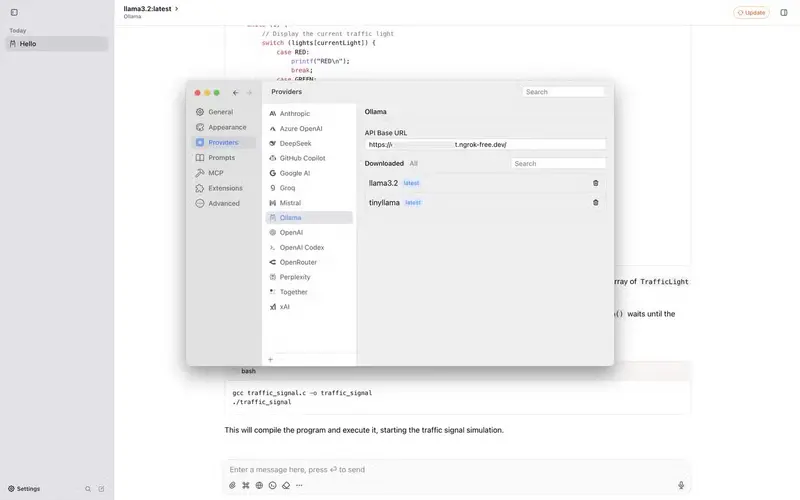800x500 pixels.
Task: Select the Ollama provider
Action: tap(309, 217)
